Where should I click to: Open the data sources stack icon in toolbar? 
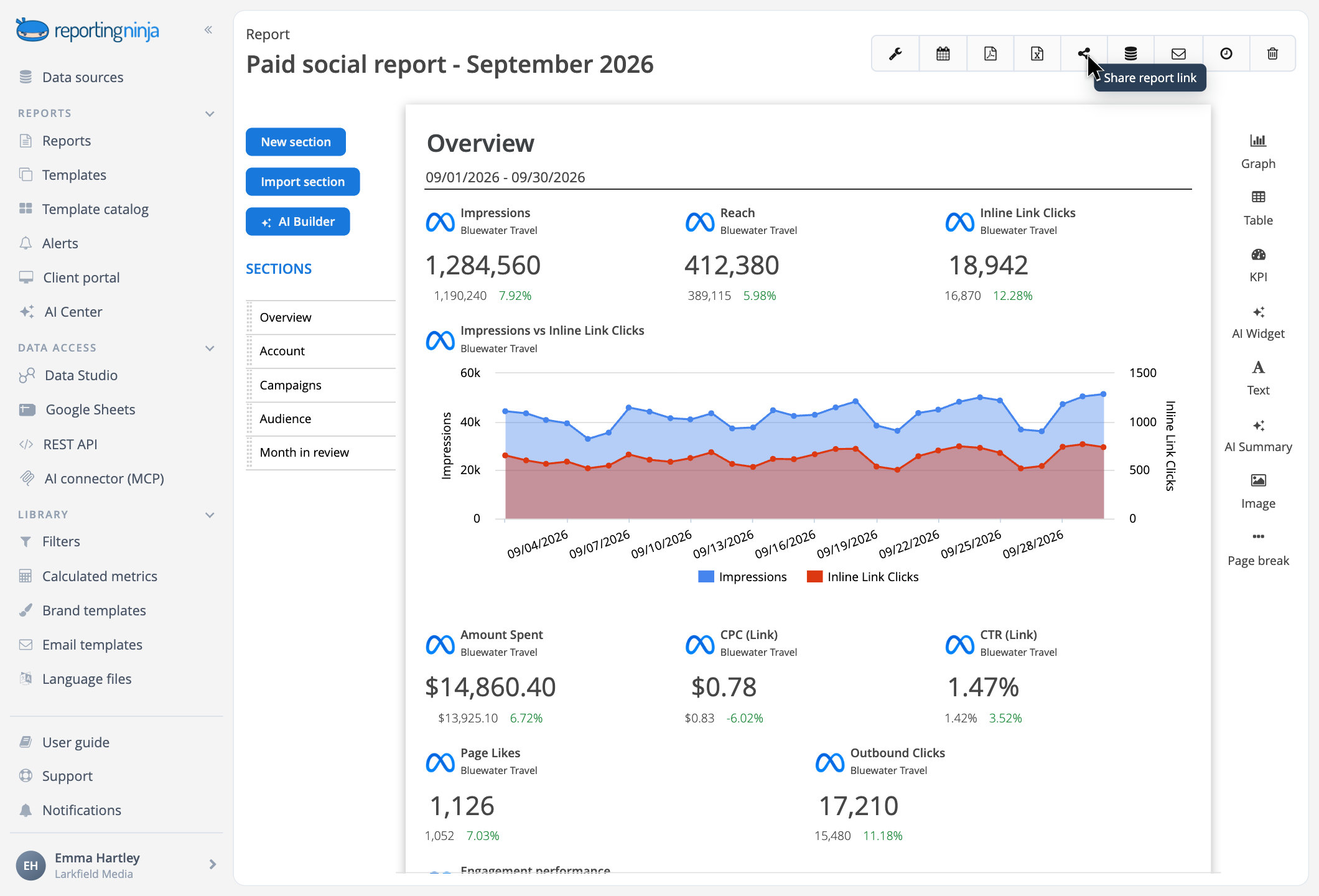(x=1130, y=54)
